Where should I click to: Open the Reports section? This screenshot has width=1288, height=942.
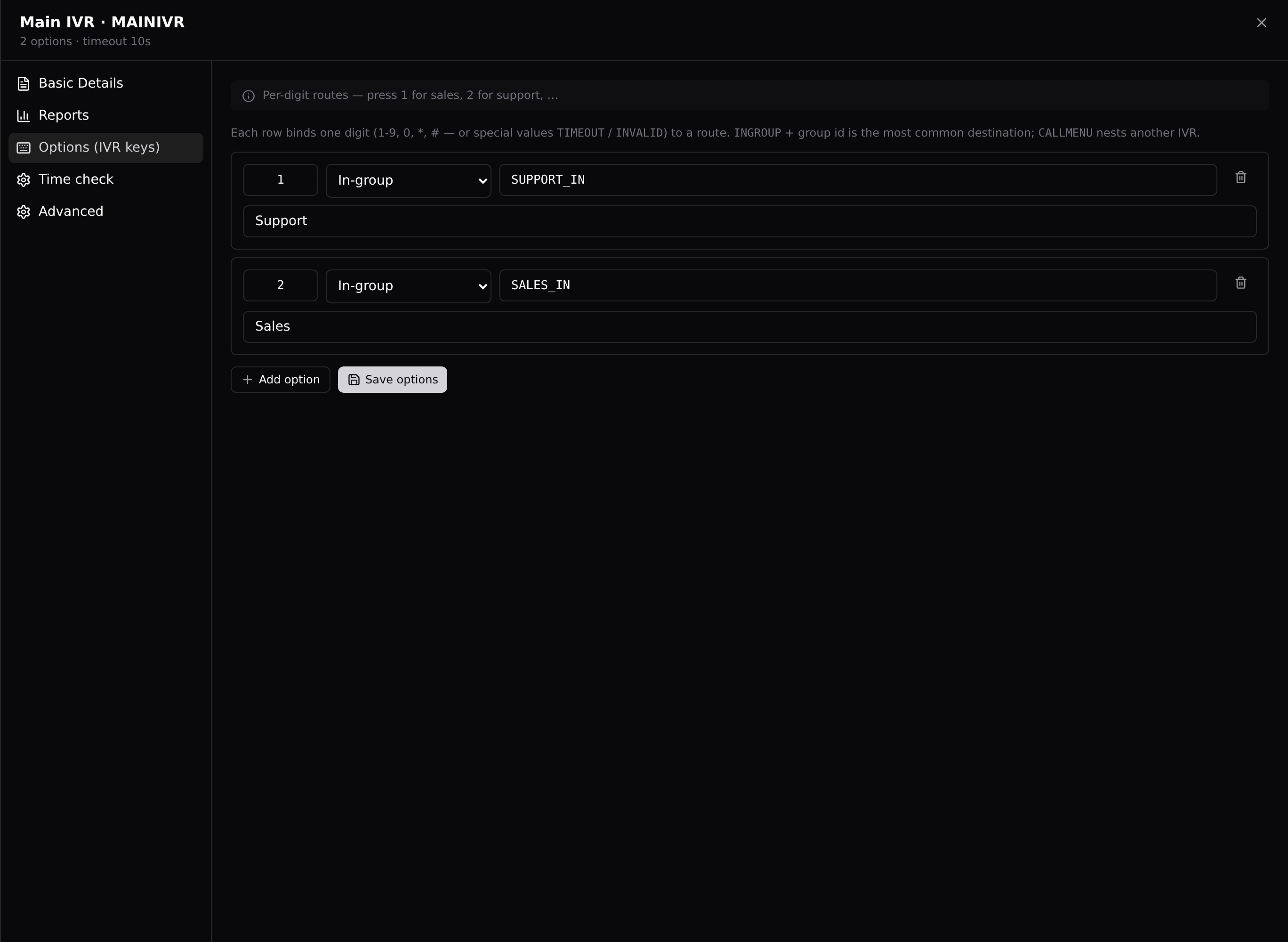[105, 115]
